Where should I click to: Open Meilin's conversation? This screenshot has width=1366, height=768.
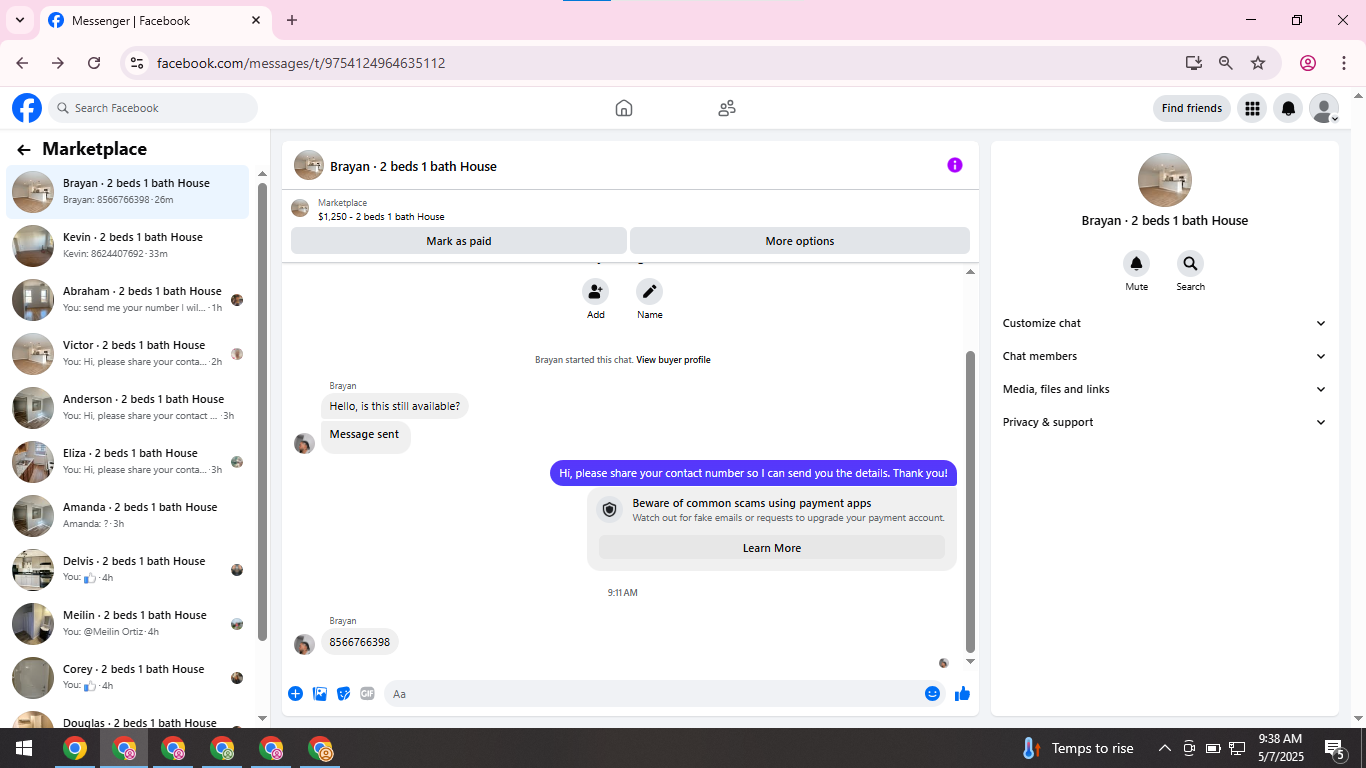[x=128, y=623]
